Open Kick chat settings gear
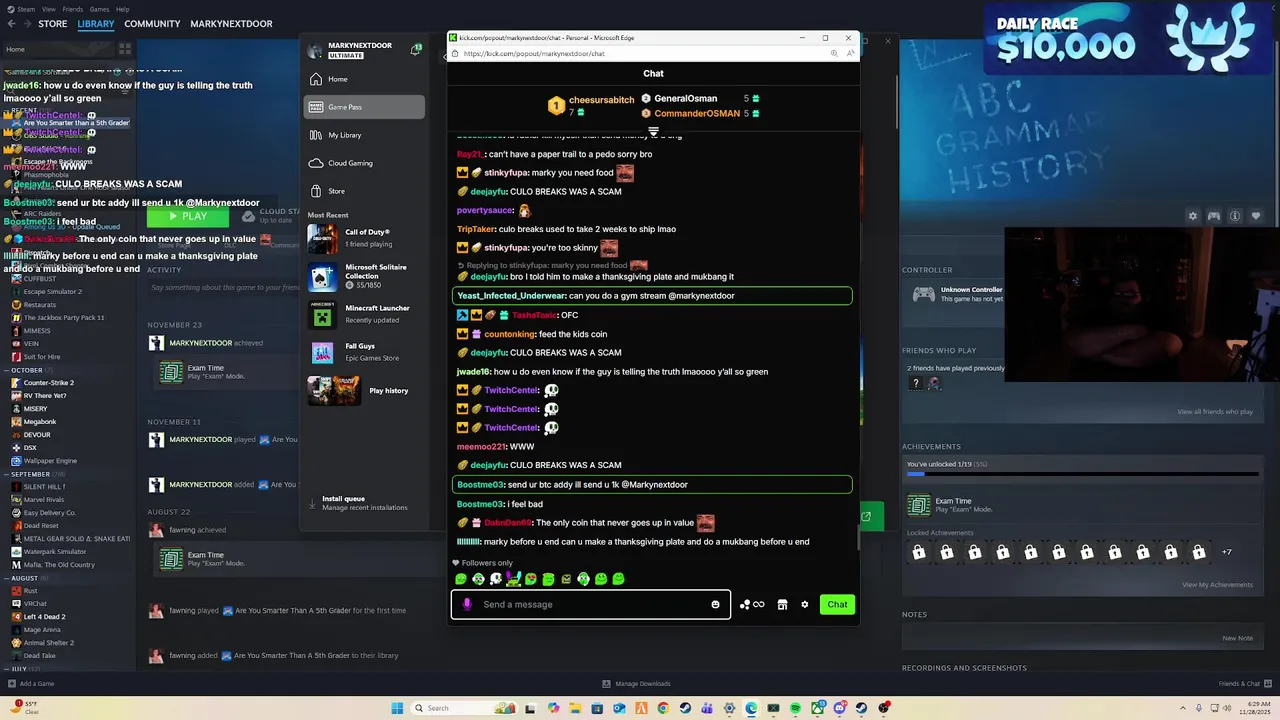Image resolution: width=1280 pixels, height=720 pixels. pyautogui.click(x=804, y=604)
